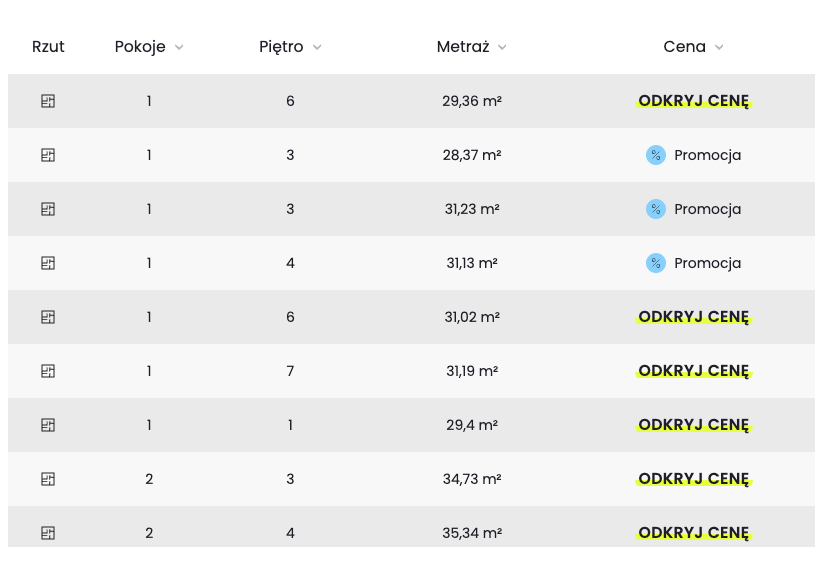Click Promocja label in 31,13 m² row
The height and width of the screenshot is (570, 830).
click(707, 264)
